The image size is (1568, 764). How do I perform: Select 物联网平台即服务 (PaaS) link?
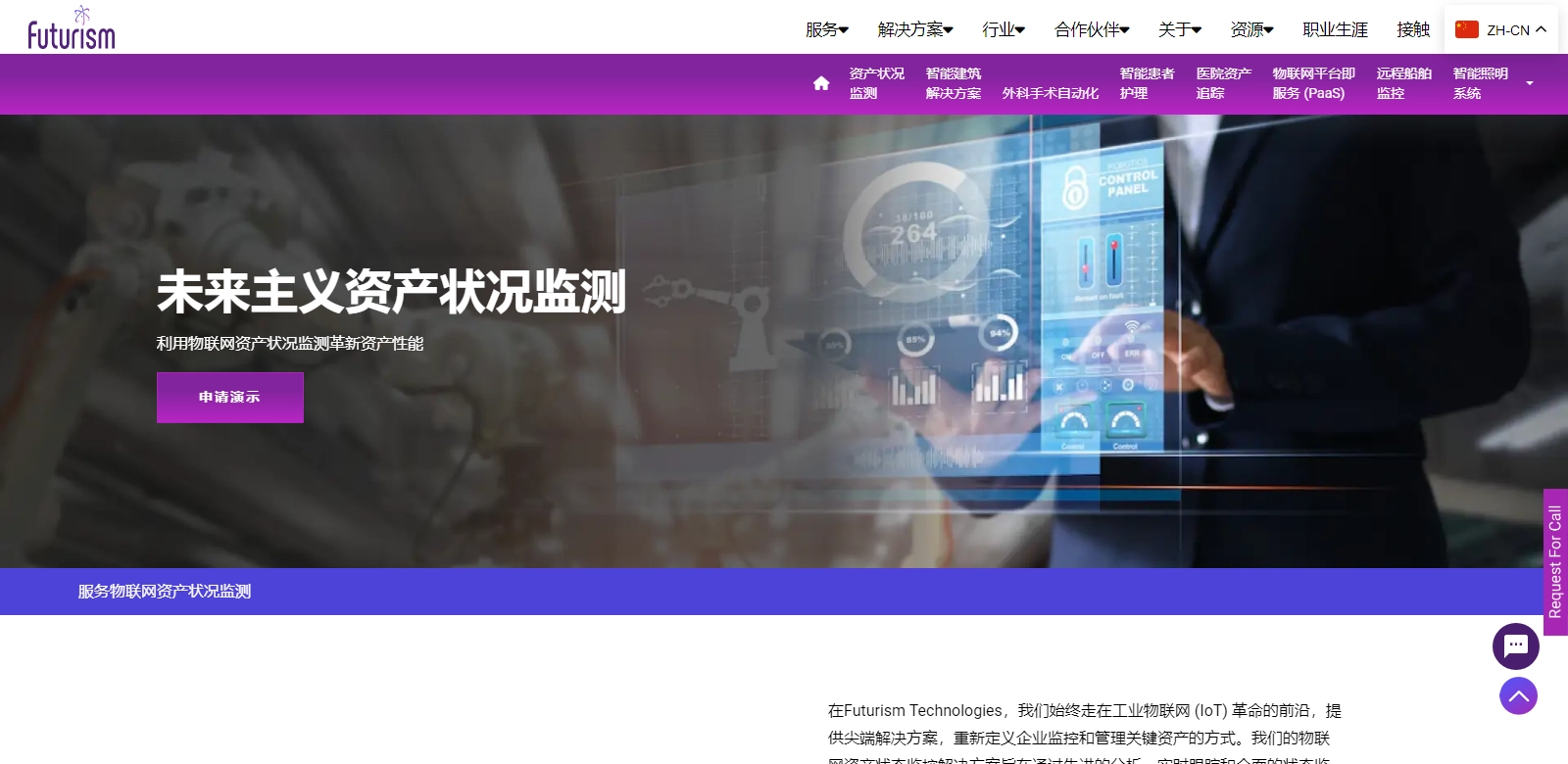(x=1313, y=83)
